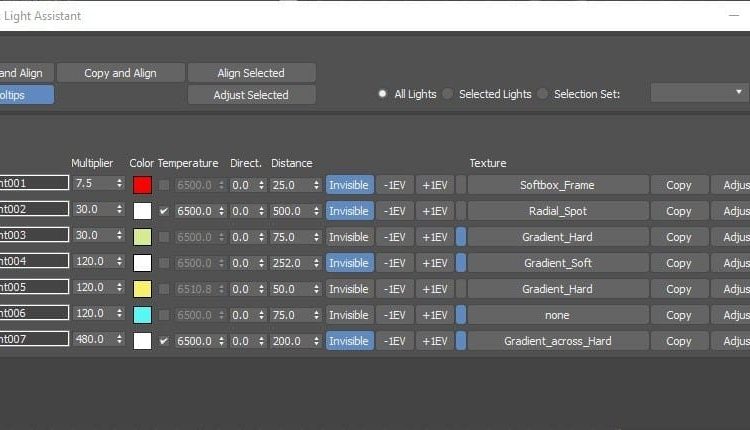
Task: Choose the Selected Lights radio option
Action: click(x=448, y=94)
